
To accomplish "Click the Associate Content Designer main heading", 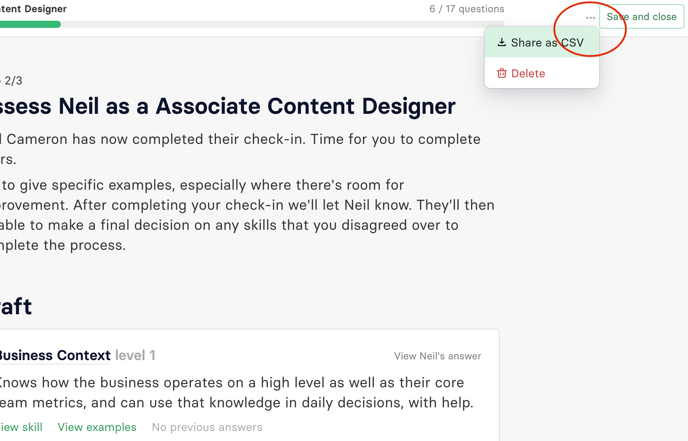I will click(x=228, y=106).
